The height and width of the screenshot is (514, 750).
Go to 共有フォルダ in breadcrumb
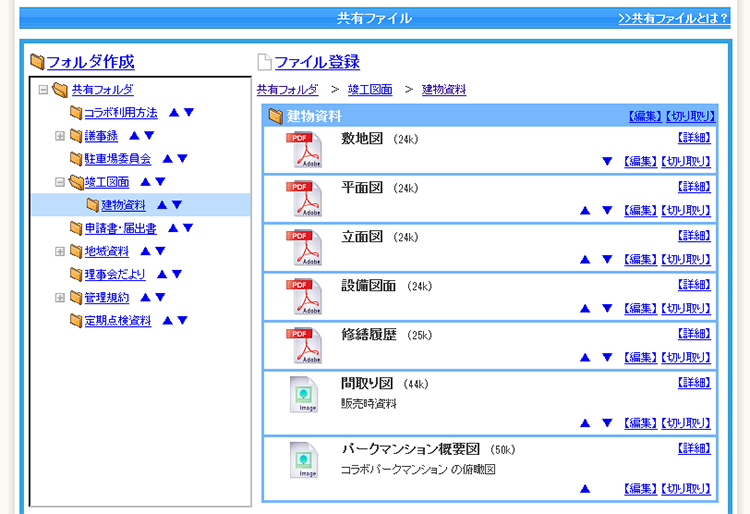click(287, 89)
